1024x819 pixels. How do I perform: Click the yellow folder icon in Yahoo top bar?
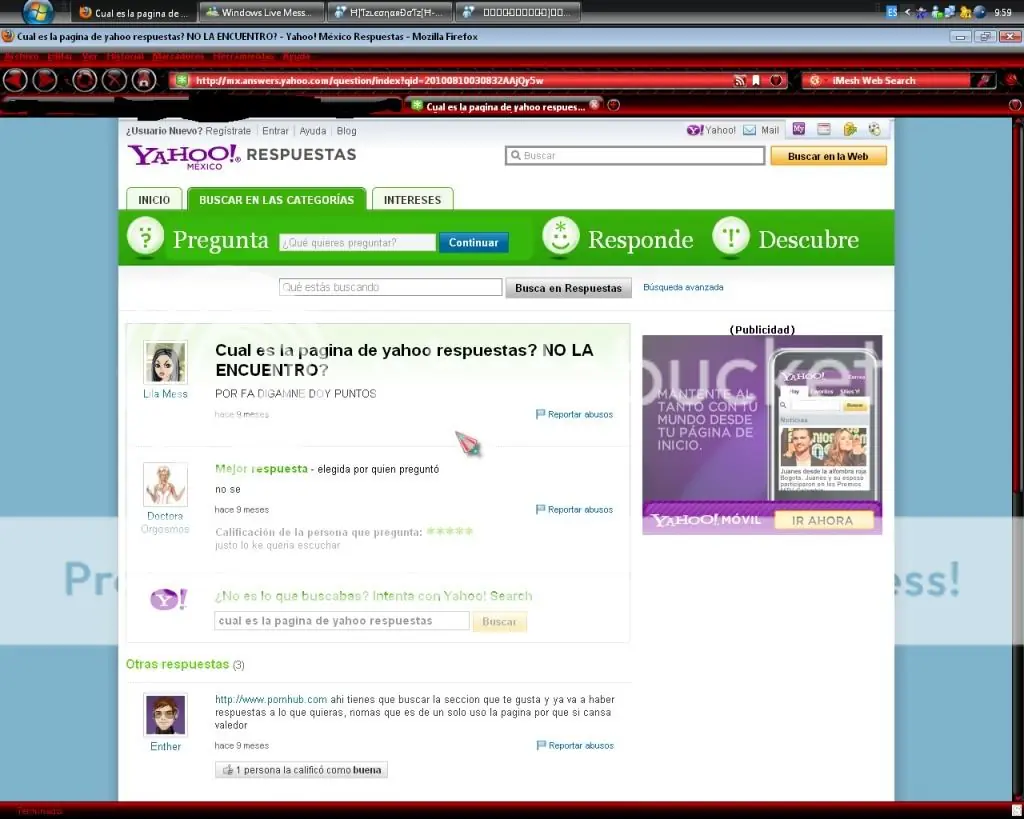pos(850,129)
